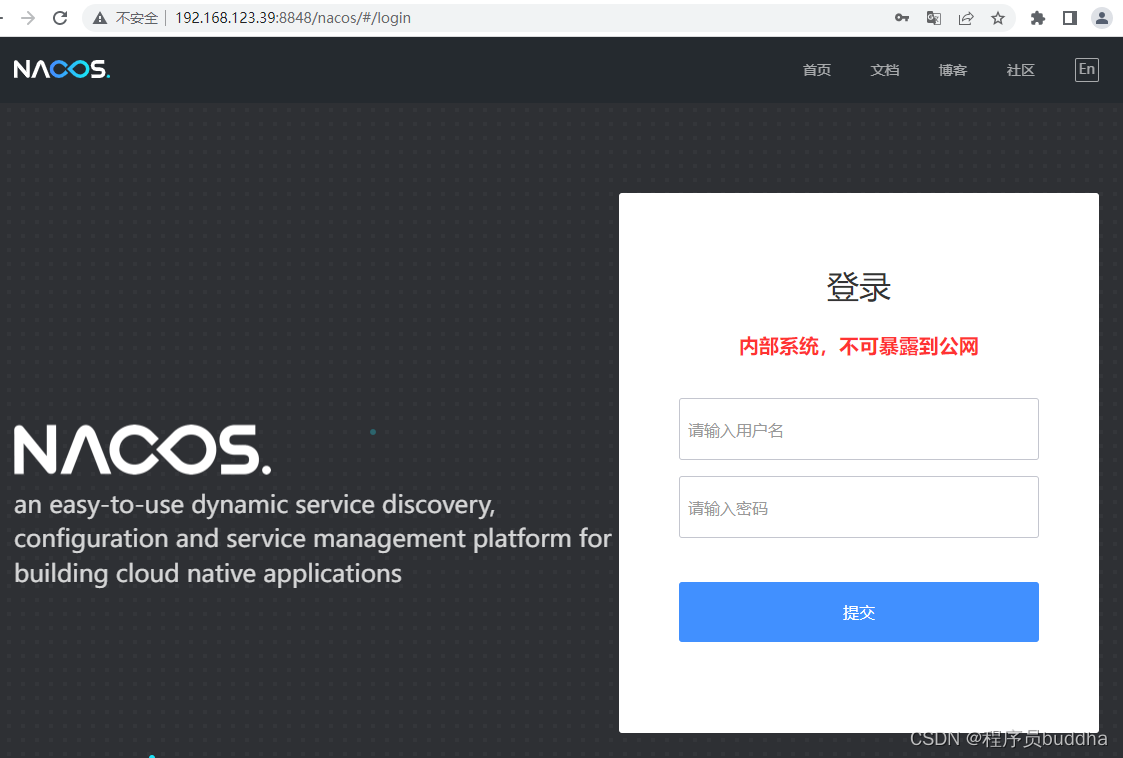The width and height of the screenshot is (1123, 758).
Task: Click the browser forward arrow
Action: point(28,18)
